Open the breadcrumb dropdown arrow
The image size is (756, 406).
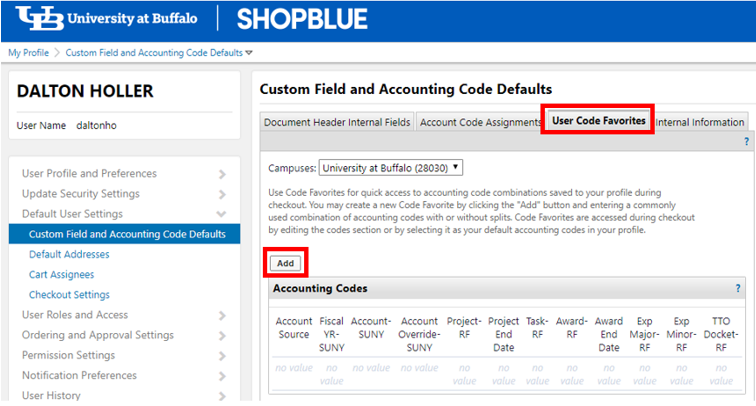(x=249, y=53)
